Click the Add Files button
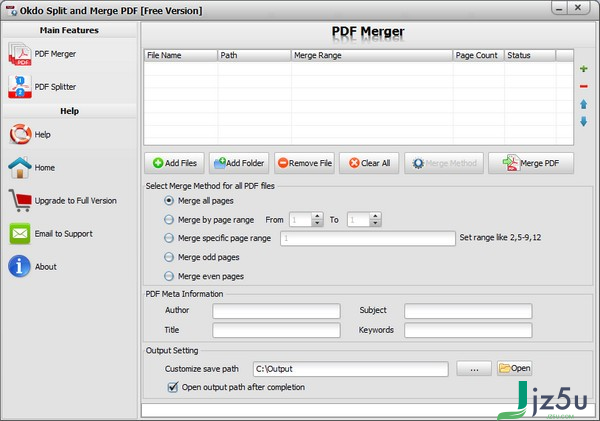This screenshot has height=421, width=600. point(174,163)
